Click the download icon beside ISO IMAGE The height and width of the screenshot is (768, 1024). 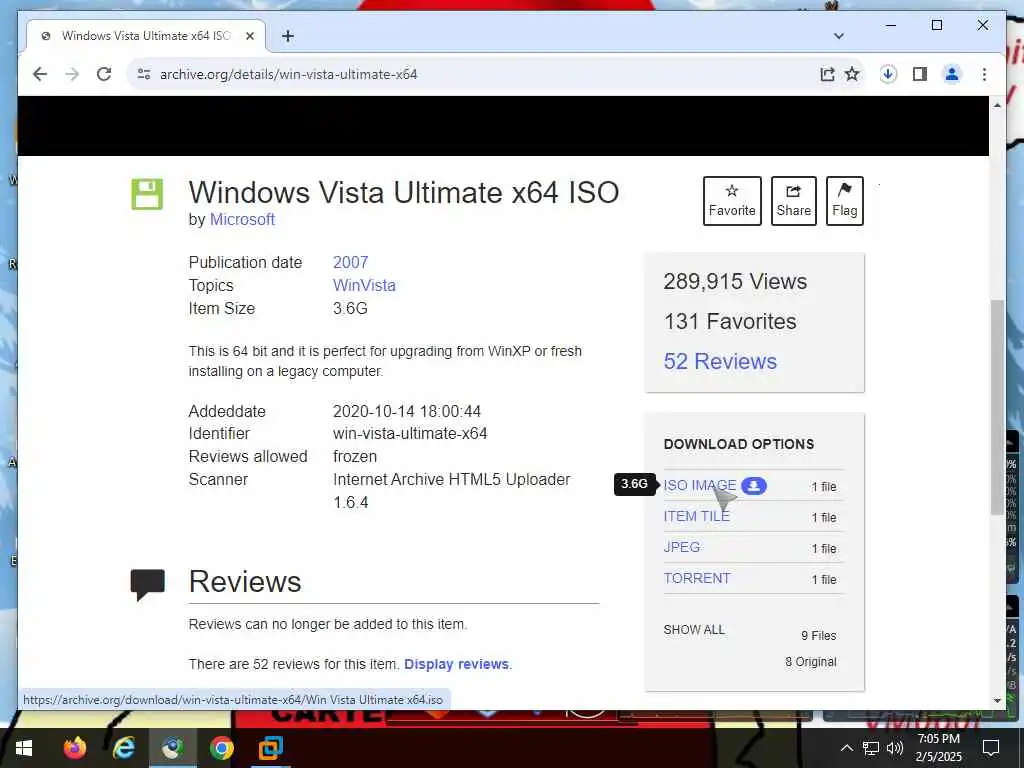click(x=754, y=486)
